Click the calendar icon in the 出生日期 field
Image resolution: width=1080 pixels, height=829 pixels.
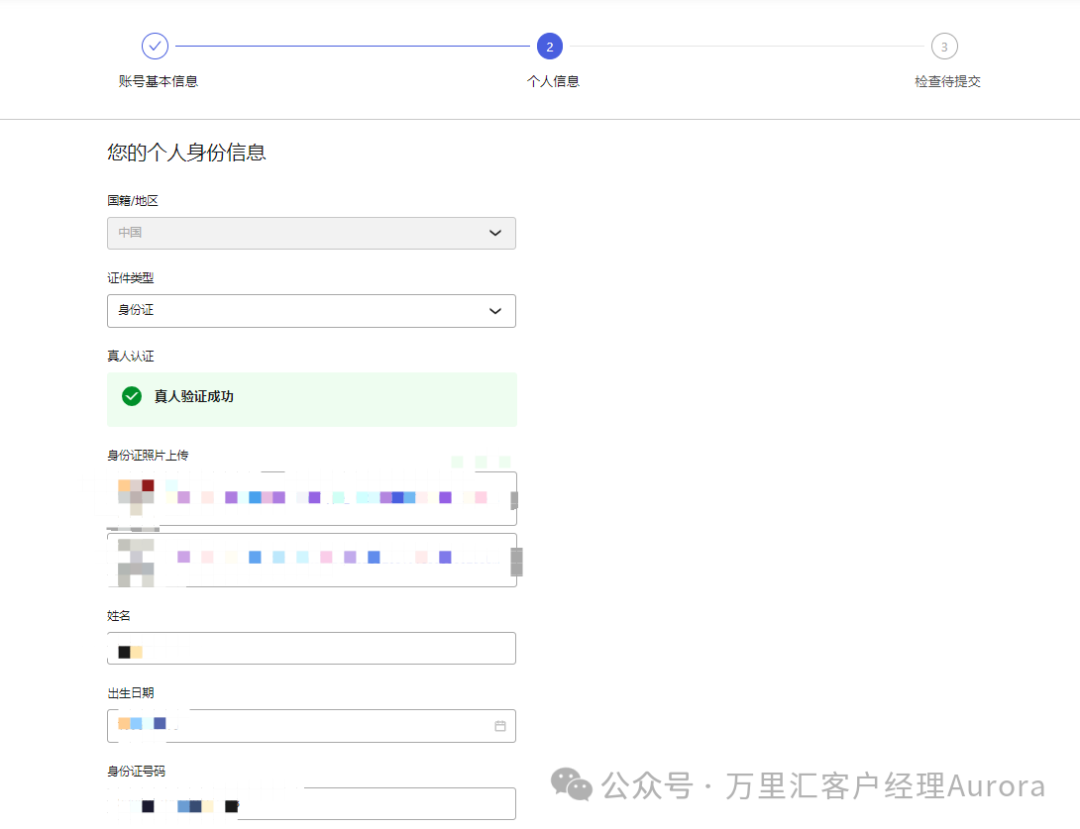(x=500, y=726)
